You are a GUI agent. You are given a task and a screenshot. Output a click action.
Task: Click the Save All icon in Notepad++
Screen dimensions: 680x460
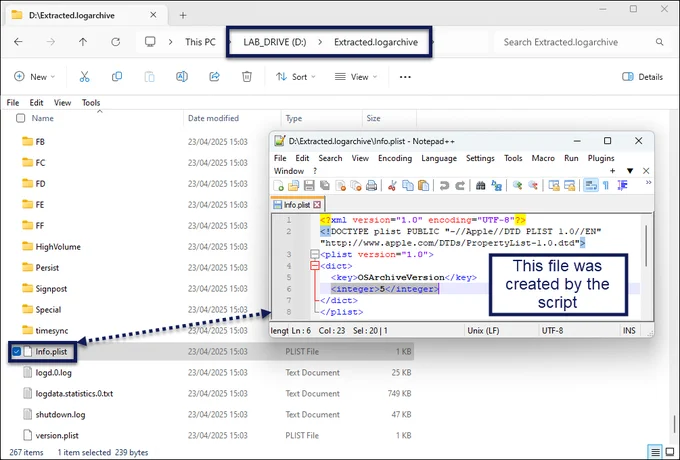tap(324, 186)
